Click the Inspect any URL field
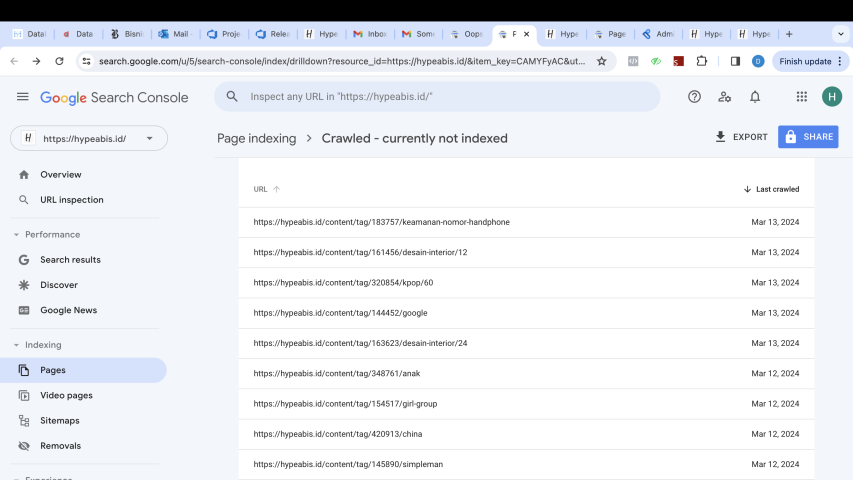Image resolution: width=853 pixels, height=480 pixels. pyautogui.click(x=437, y=96)
